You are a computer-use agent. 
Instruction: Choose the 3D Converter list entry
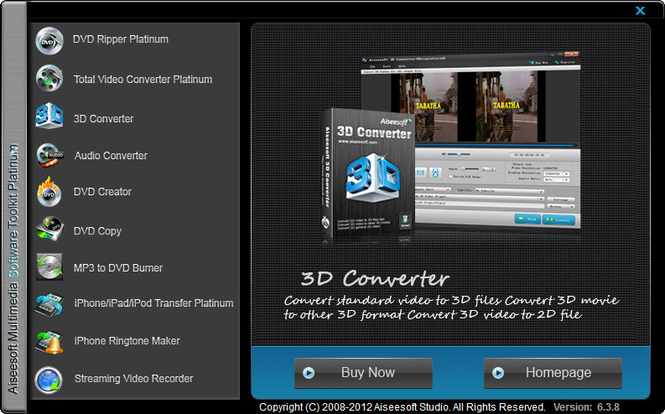(103, 119)
